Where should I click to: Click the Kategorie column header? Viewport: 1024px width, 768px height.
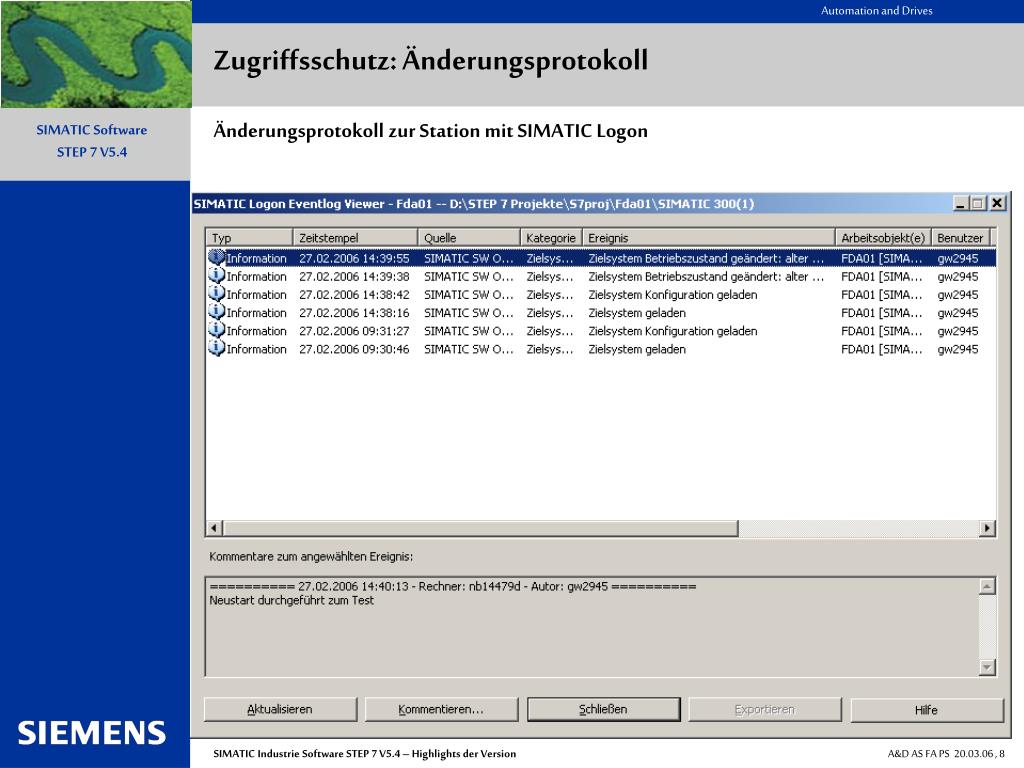(x=551, y=238)
